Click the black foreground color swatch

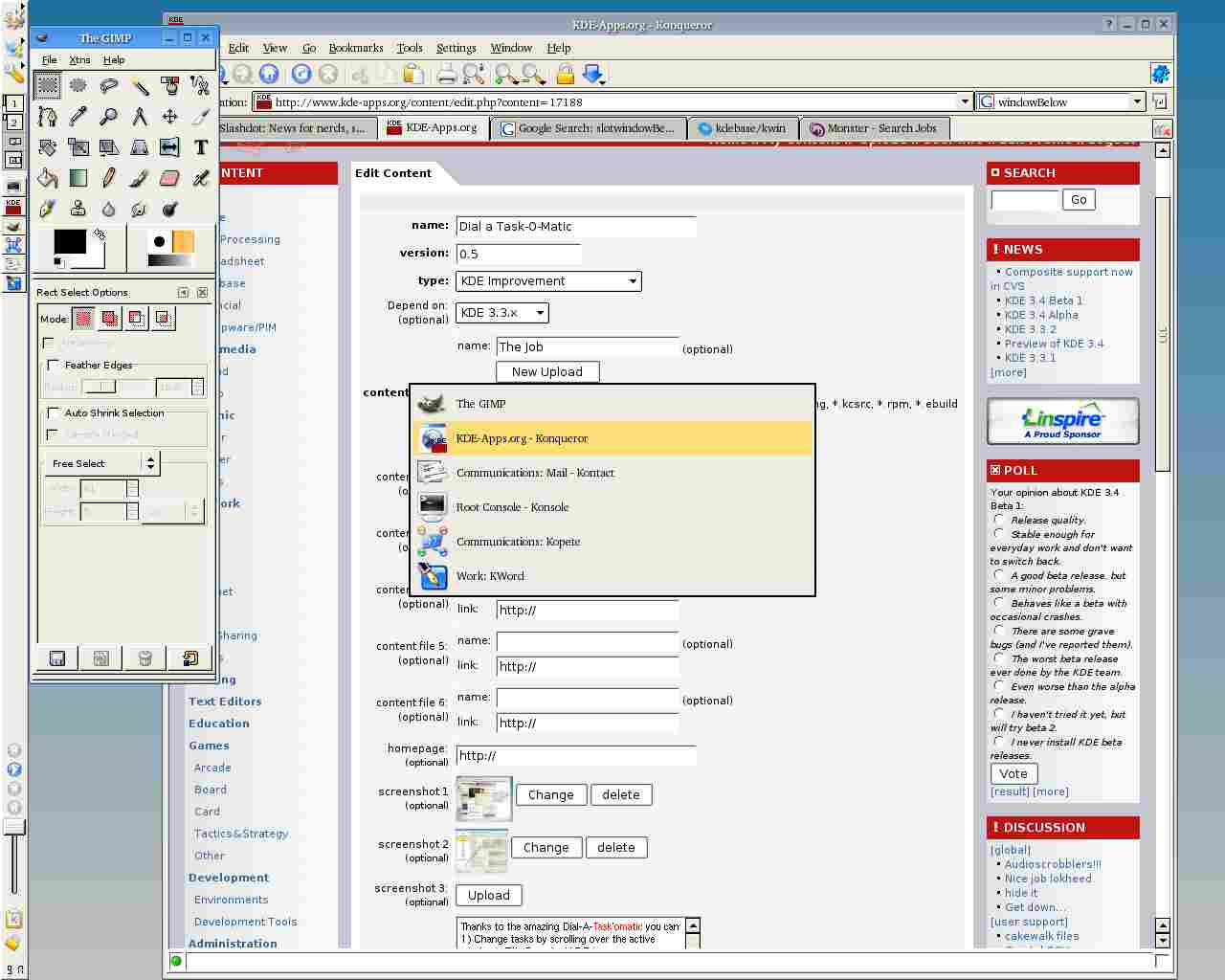(70, 241)
